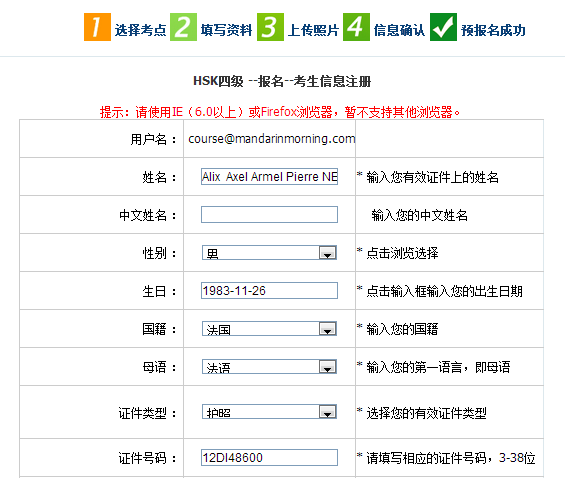Viewport: 565px width, 478px height.
Task: Expand the 证件类型 ID type dropdown arrow
Action: (x=328, y=412)
